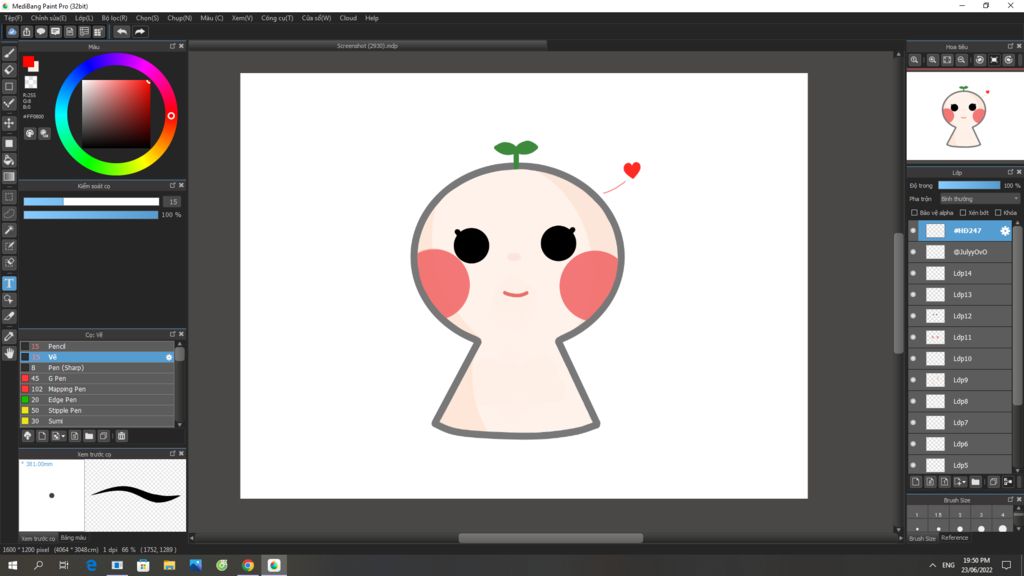This screenshot has height=576, width=1024.
Task: Open Chrome from taskbar
Action: (248, 565)
